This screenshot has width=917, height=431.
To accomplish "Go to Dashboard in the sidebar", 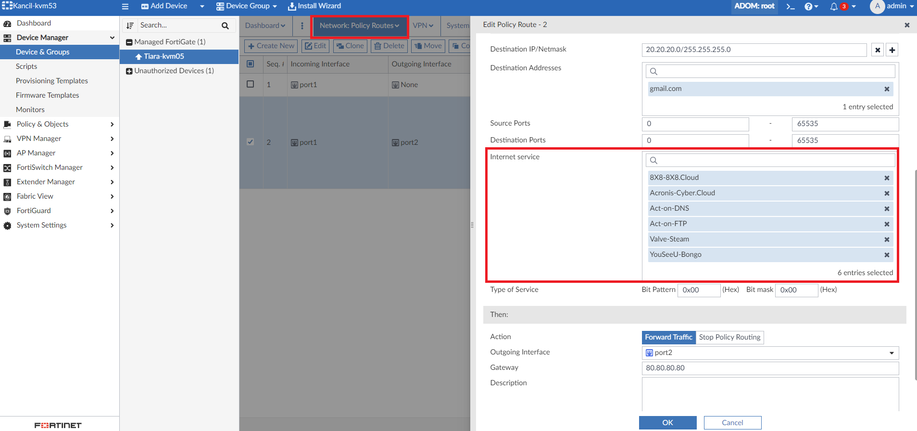I will [33, 23].
